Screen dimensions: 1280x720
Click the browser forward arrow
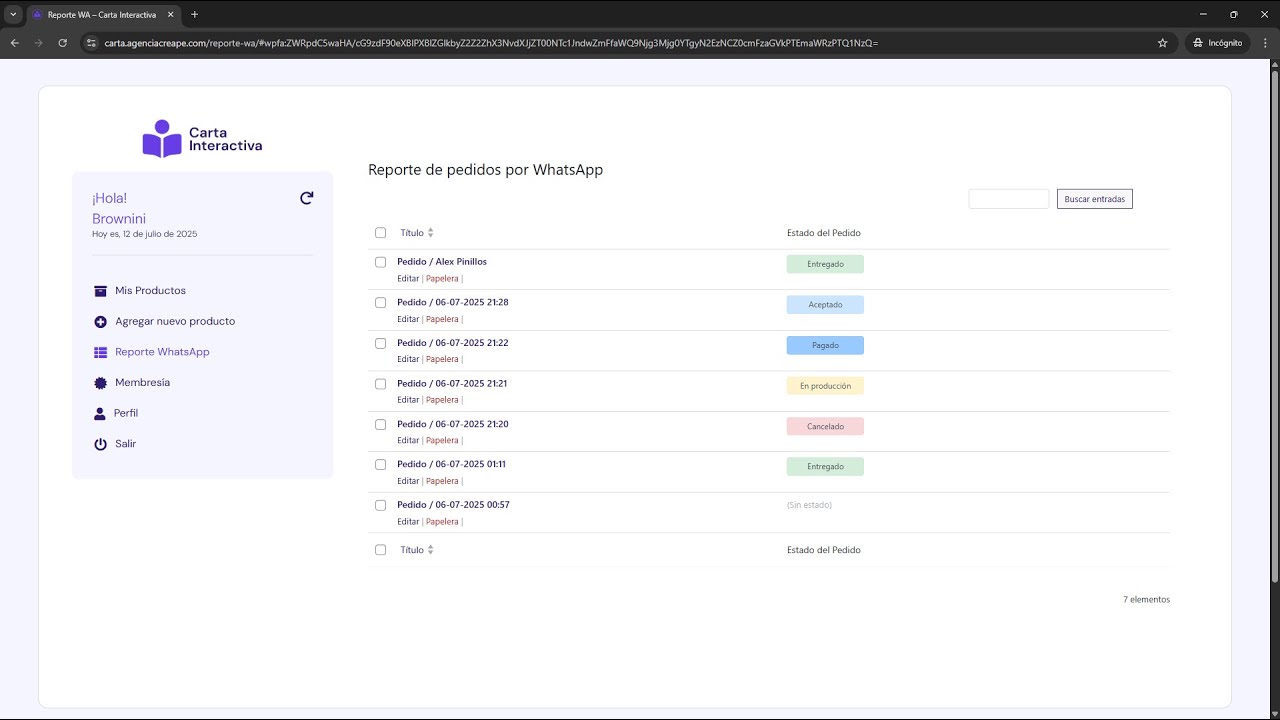click(x=38, y=43)
